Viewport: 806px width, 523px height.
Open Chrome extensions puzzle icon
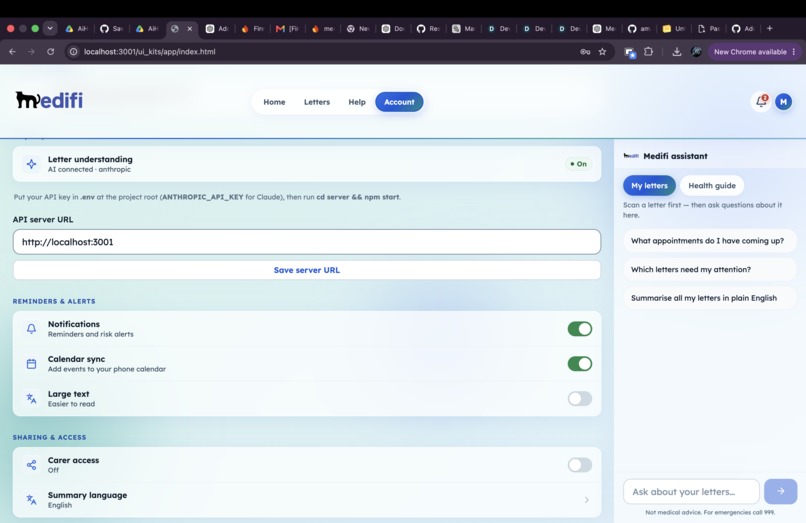click(x=649, y=51)
